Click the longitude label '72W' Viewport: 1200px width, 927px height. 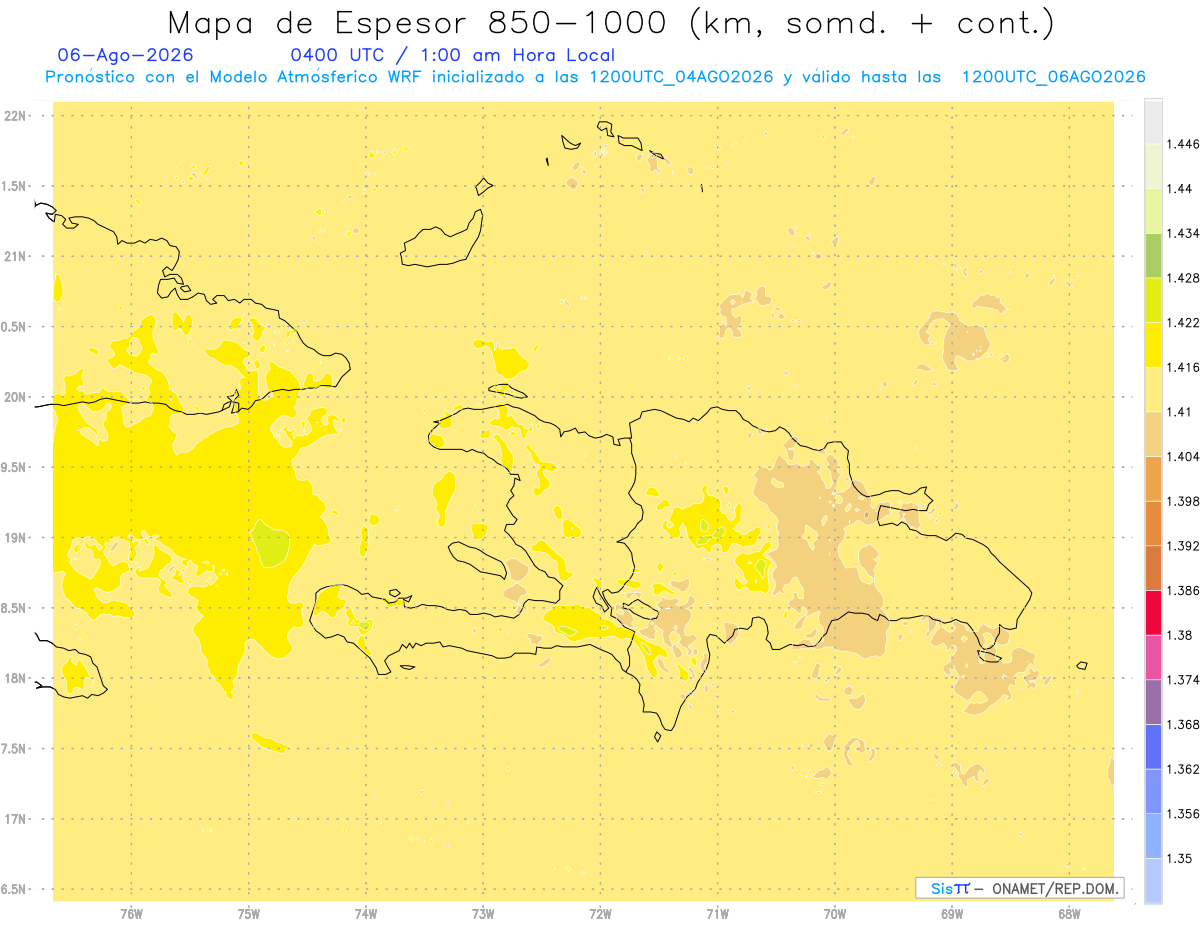tap(600, 914)
